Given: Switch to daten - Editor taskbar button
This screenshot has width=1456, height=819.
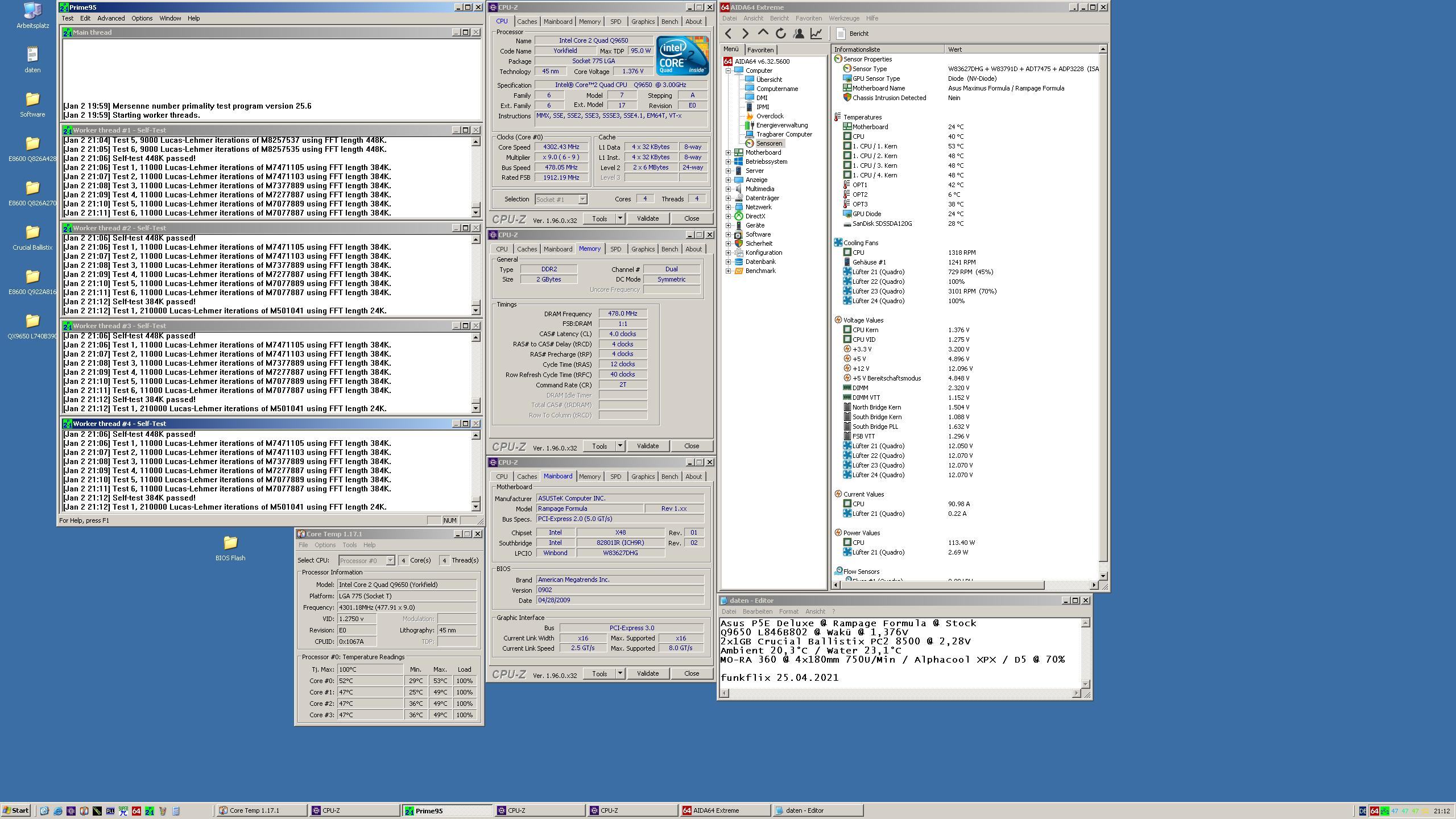Looking at the screenshot, I should pyautogui.click(x=817, y=811).
